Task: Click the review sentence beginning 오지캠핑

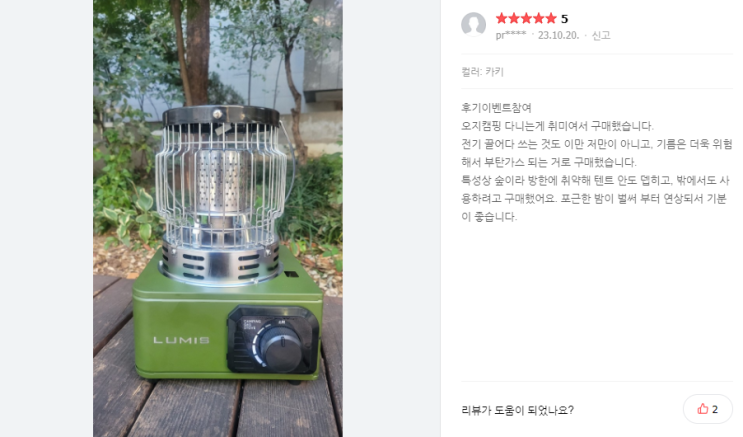Action: 557,126
